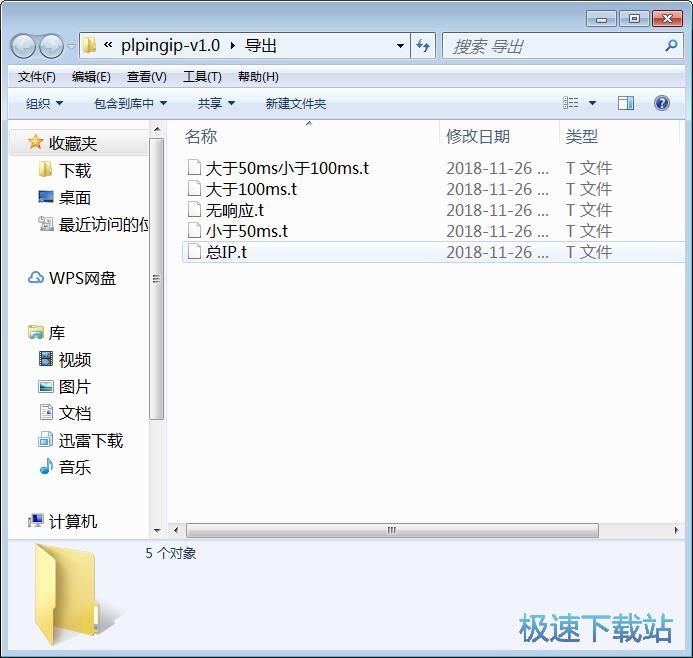
Task: Click the horizontal scrollbar thumb in file list
Action: (392, 529)
